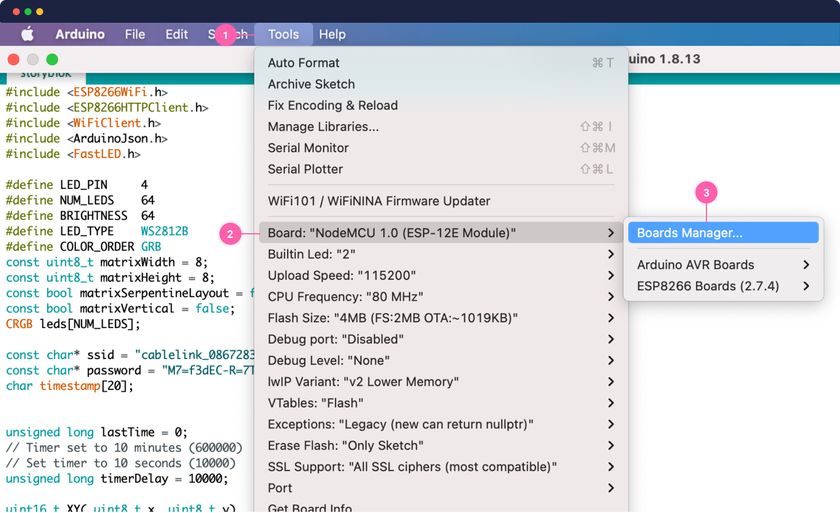
Task: Open VTables: "Flash" option
Action: click(440, 403)
